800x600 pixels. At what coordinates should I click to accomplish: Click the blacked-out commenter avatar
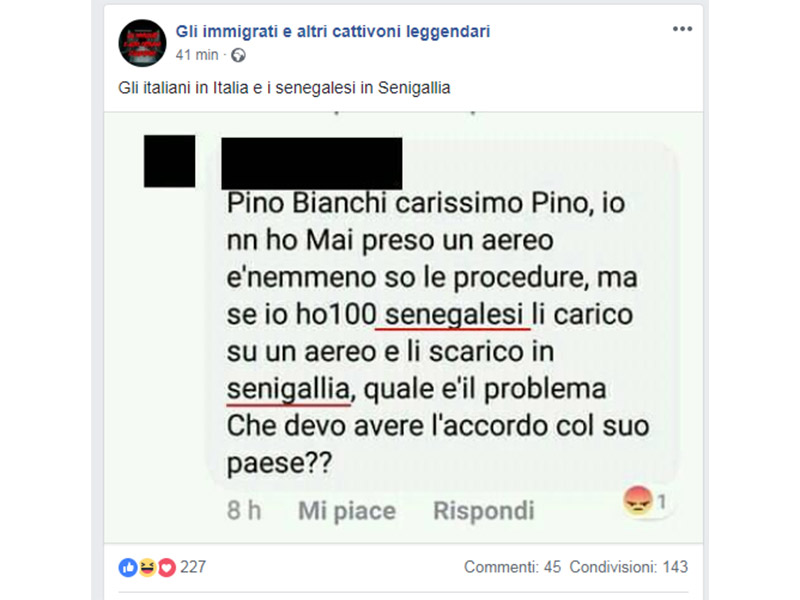[169, 161]
